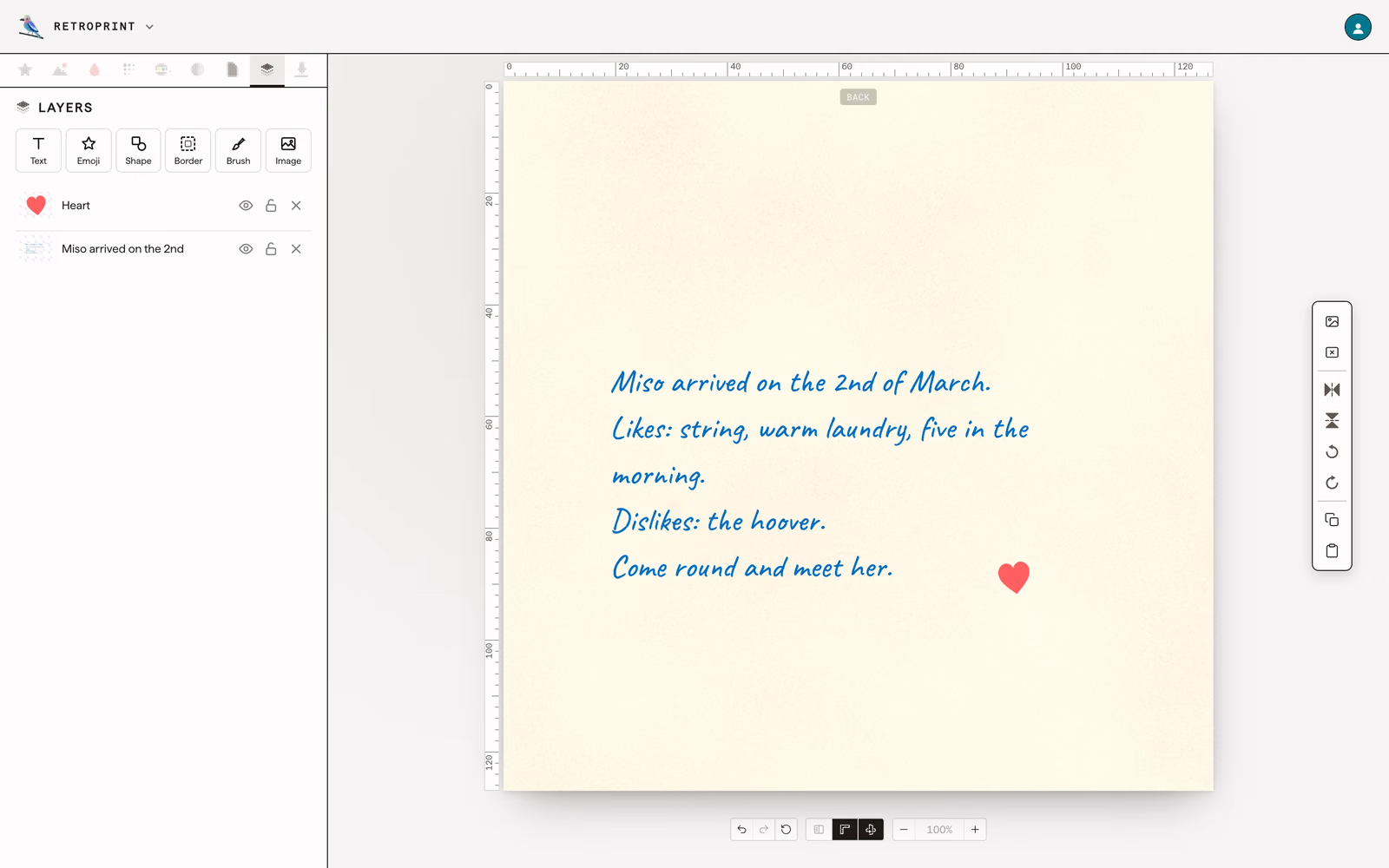Viewport: 1389px width, 868px height.
Task: Click the replace image icon
Action: (1332, 322)
